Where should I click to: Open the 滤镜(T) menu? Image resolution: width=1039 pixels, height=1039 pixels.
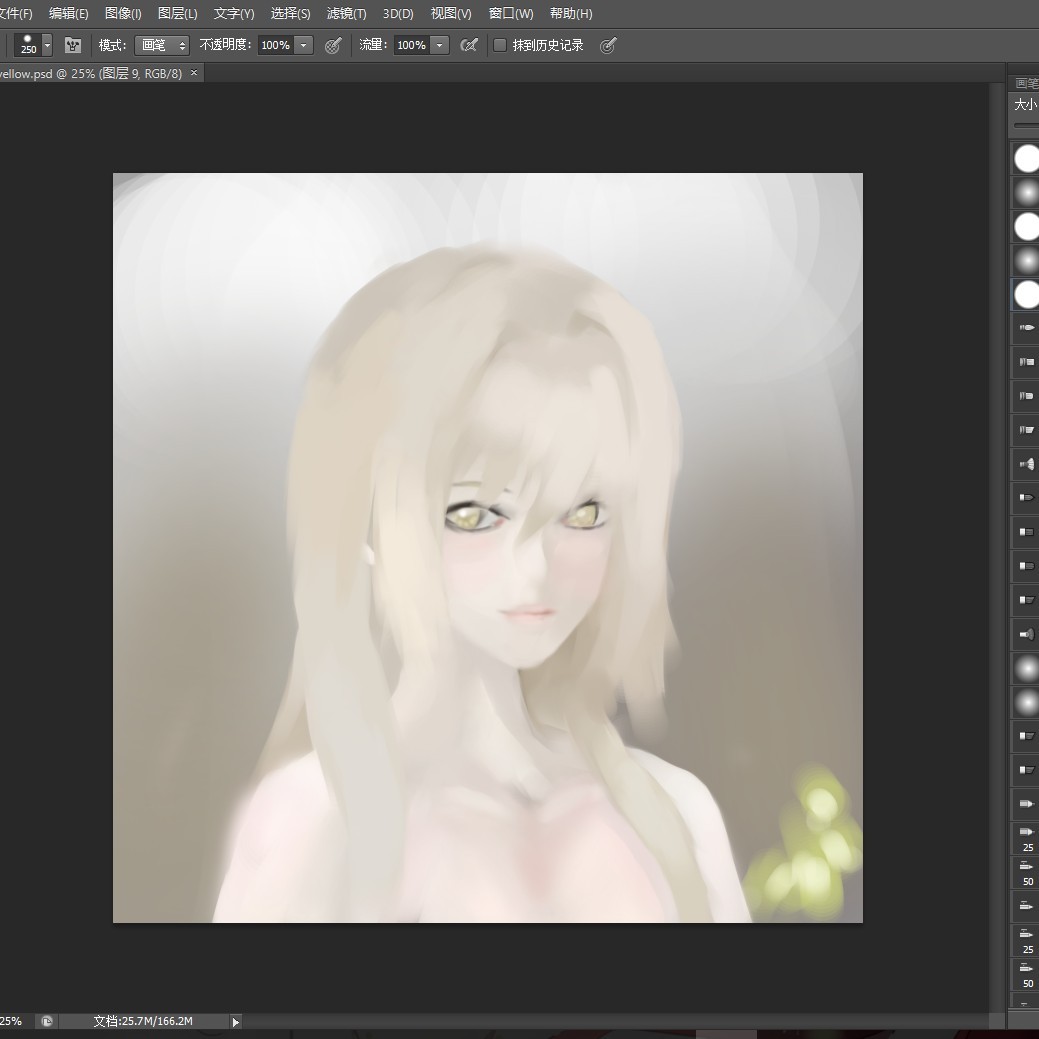346,14
